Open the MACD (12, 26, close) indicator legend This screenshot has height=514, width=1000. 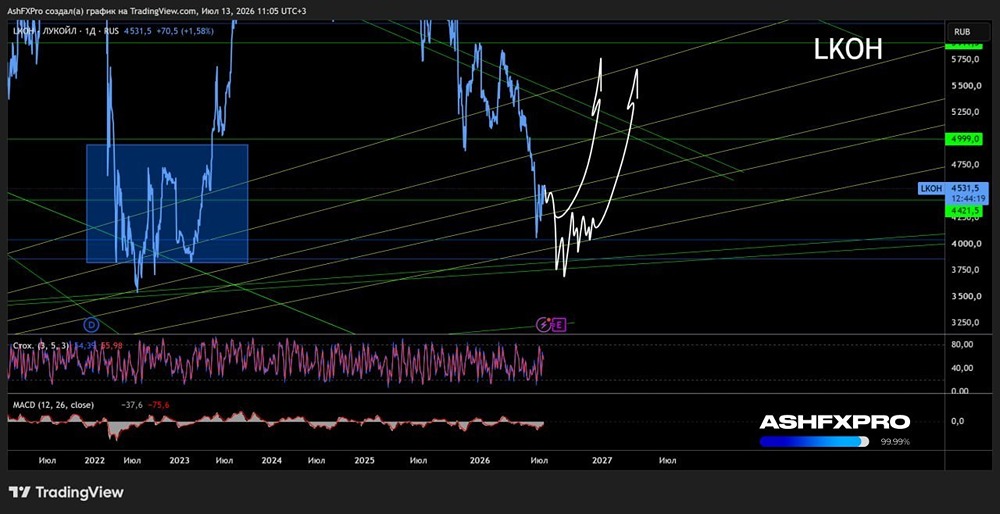click(x=54, y=405)
